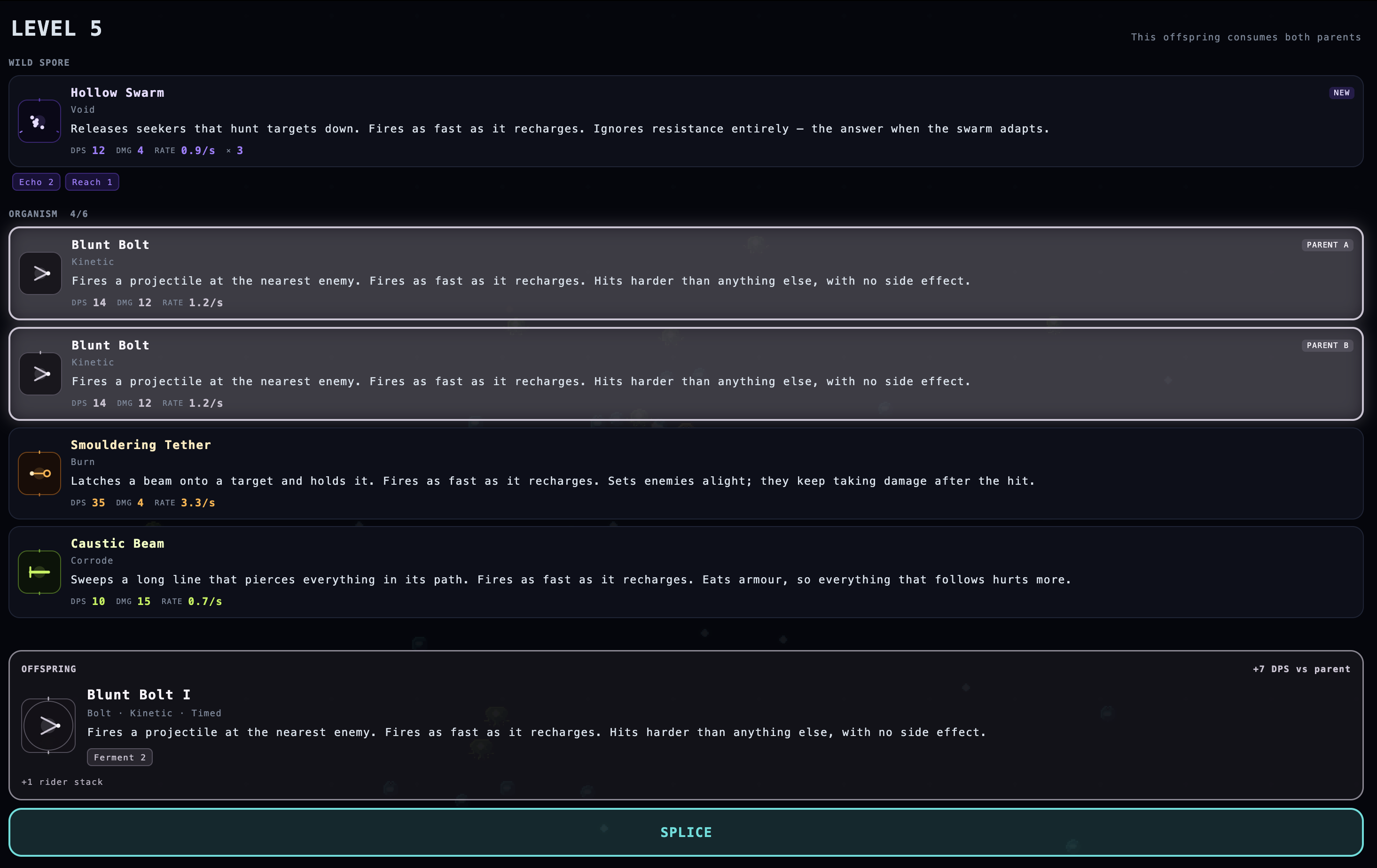Click the Kinetic label on Parent A
Image resolution: width=1377 pixels, height=868 pixels.
93,262
